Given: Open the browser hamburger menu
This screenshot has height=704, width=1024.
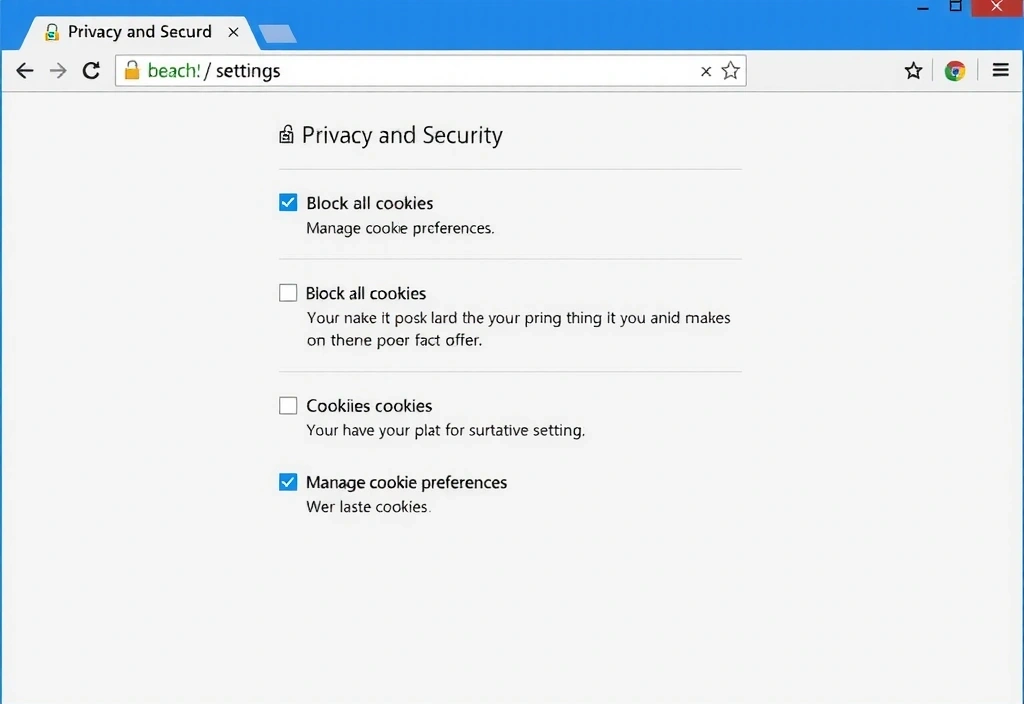Looking at the screenshot, I should pos(1000,70).
